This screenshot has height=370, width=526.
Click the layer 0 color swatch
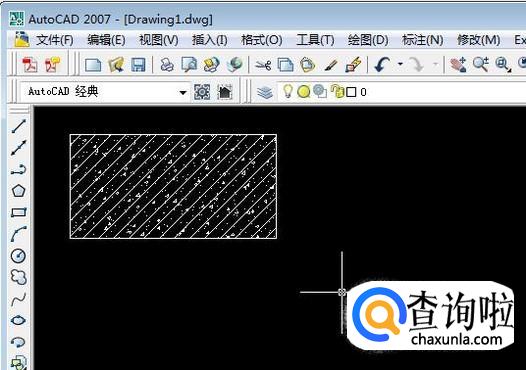[351, 92]
